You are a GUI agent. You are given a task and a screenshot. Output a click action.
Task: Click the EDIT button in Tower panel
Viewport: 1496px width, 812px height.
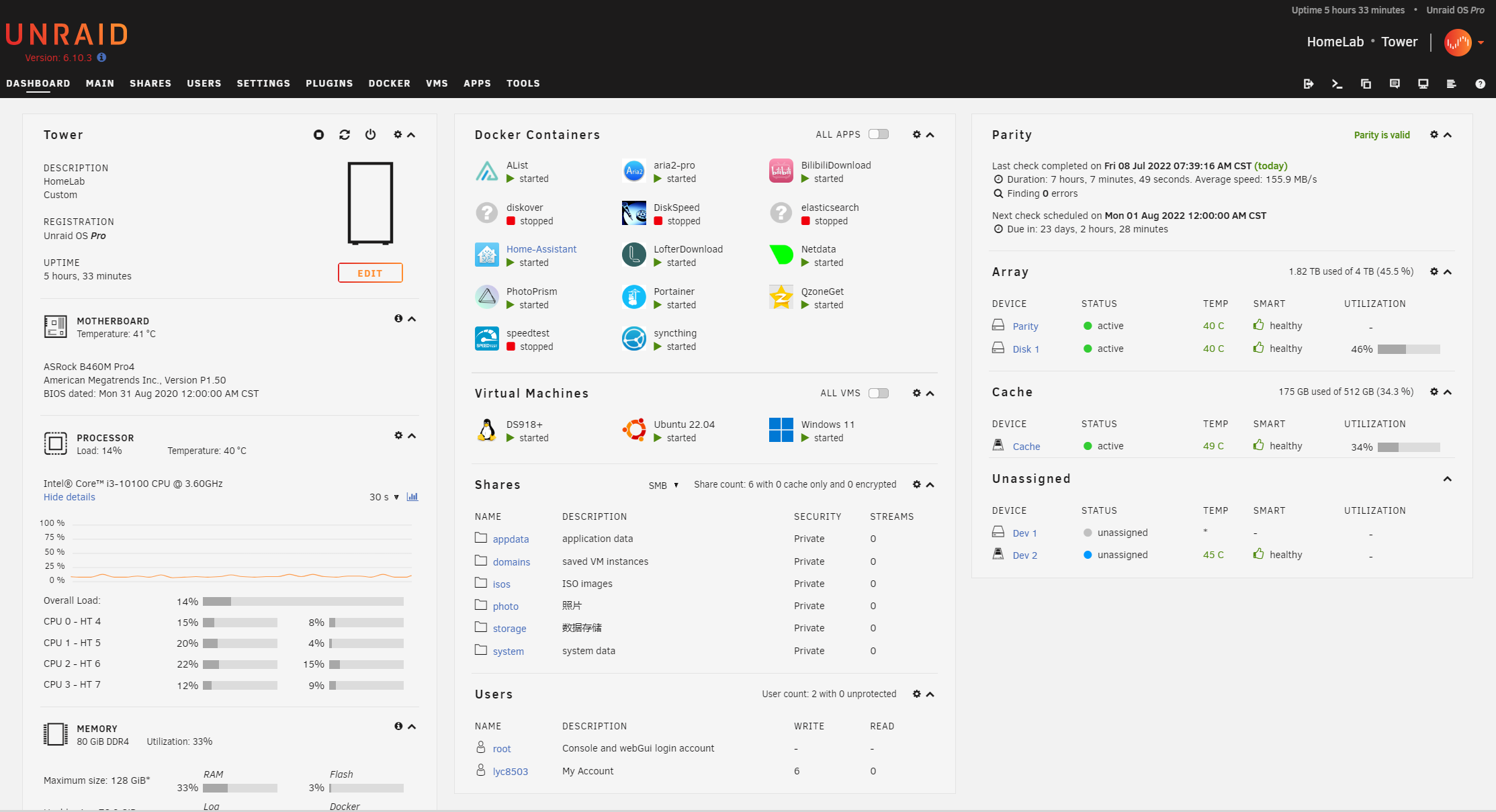pyautogui.click(x=370, y=273)
